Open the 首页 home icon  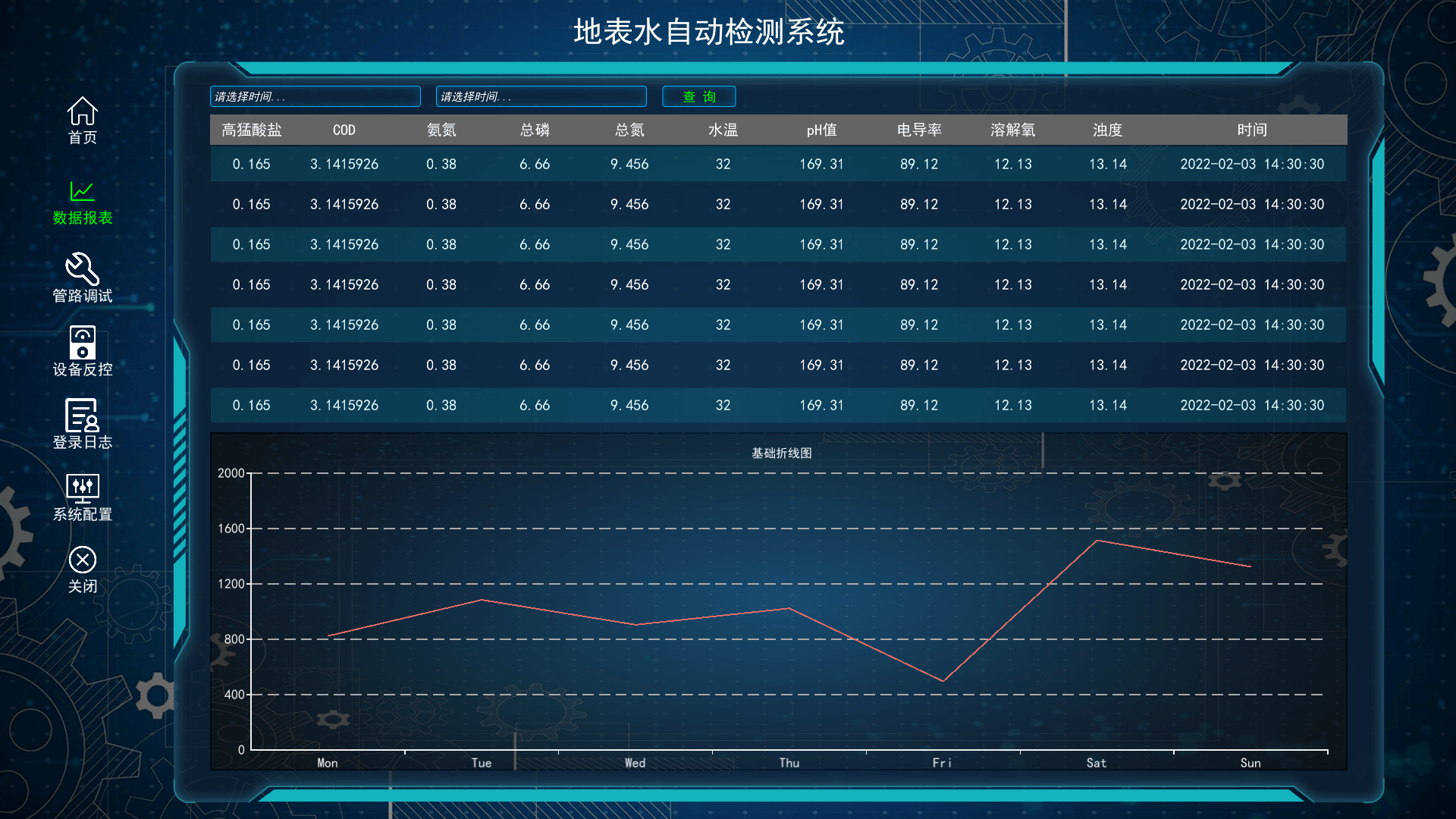[x=83, y=111]
